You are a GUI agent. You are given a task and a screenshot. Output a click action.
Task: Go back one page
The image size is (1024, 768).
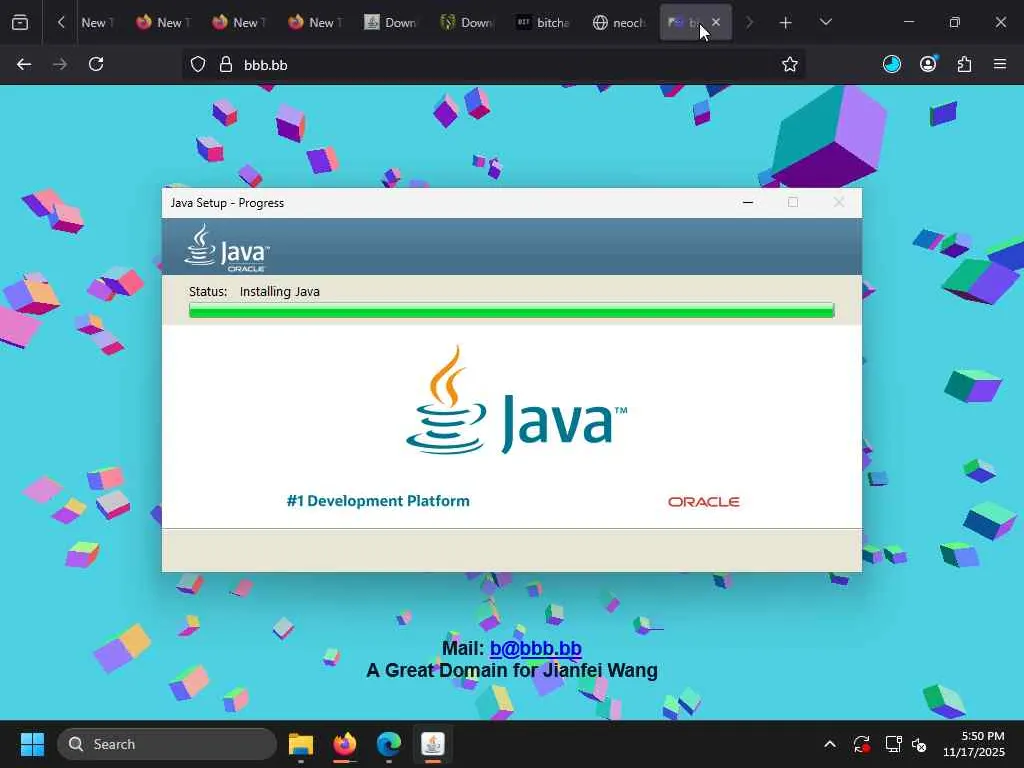(24, 64)
